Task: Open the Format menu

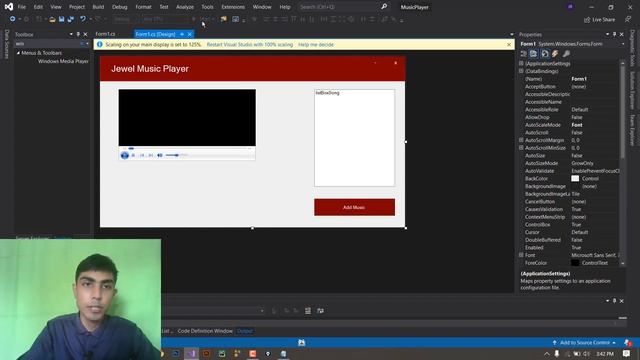Action: point(143,7)
